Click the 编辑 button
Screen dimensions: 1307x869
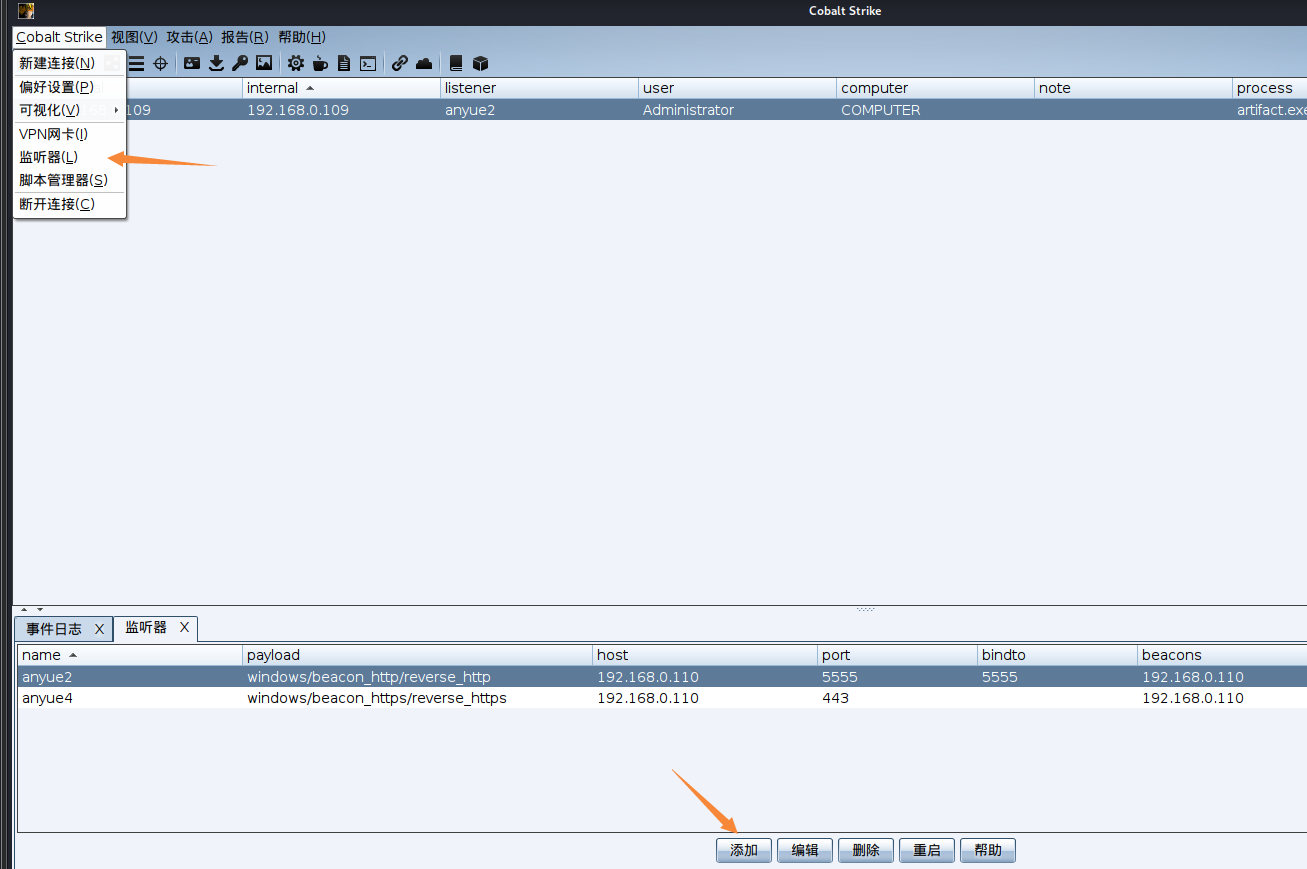click(805, 850)
